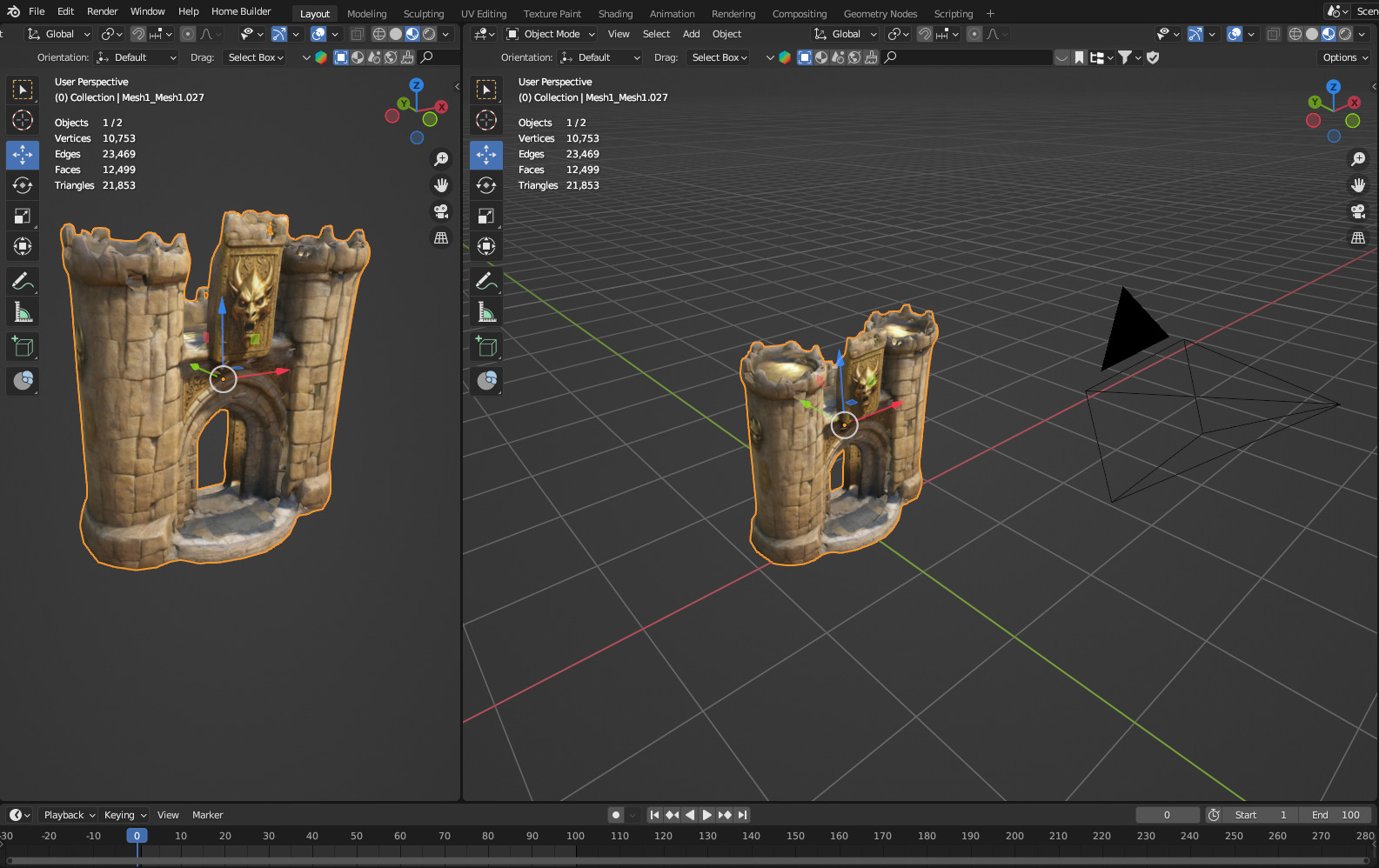The image size is (1379, 868).
Task: Play the animation forward in timeline
Action: (x=706, y=815)
